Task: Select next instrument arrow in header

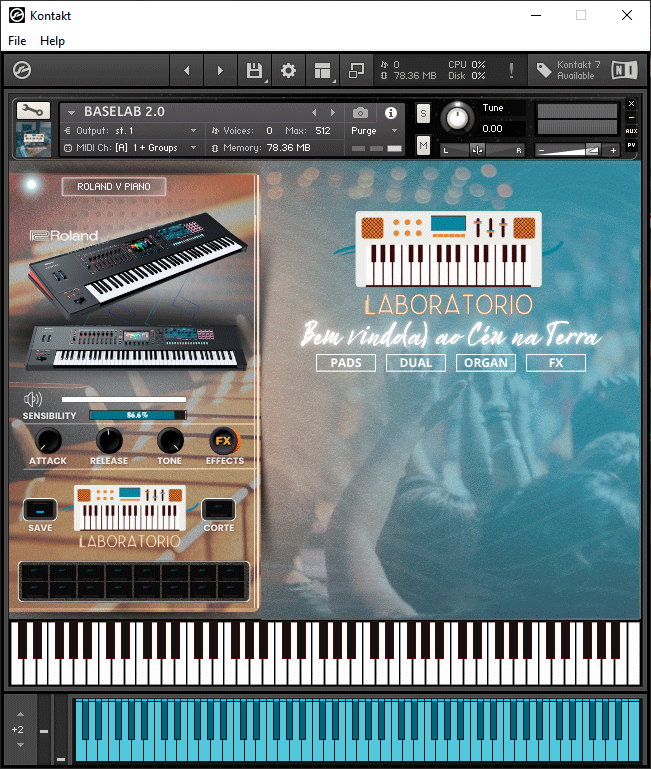Action: (x=333, y=113)
